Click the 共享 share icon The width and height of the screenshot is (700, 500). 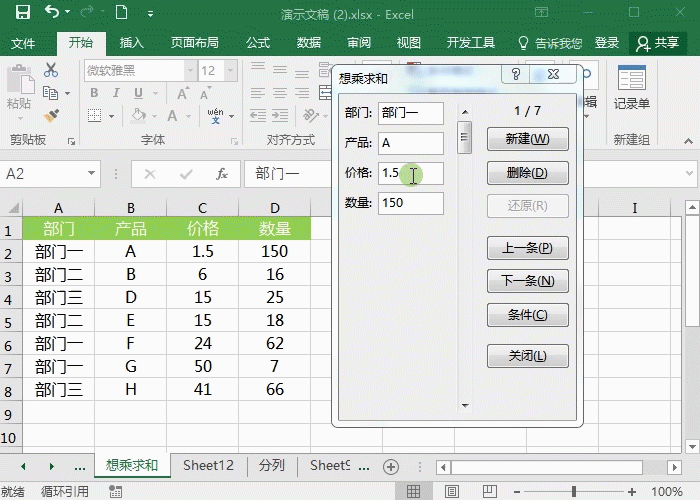(x=657, y=43)
